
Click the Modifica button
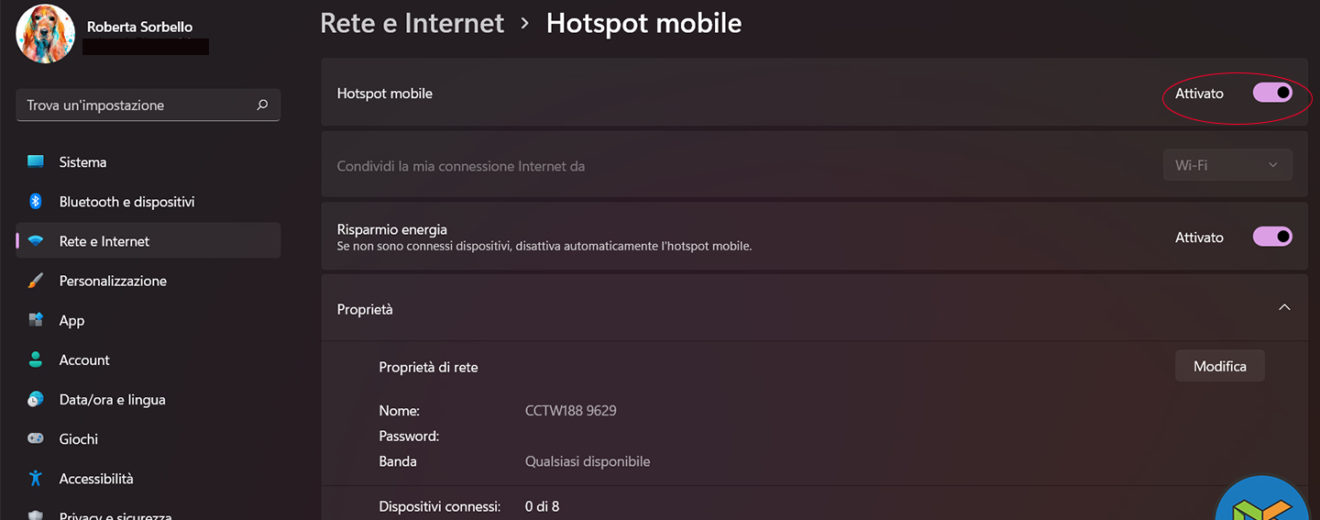[1219, 366]
